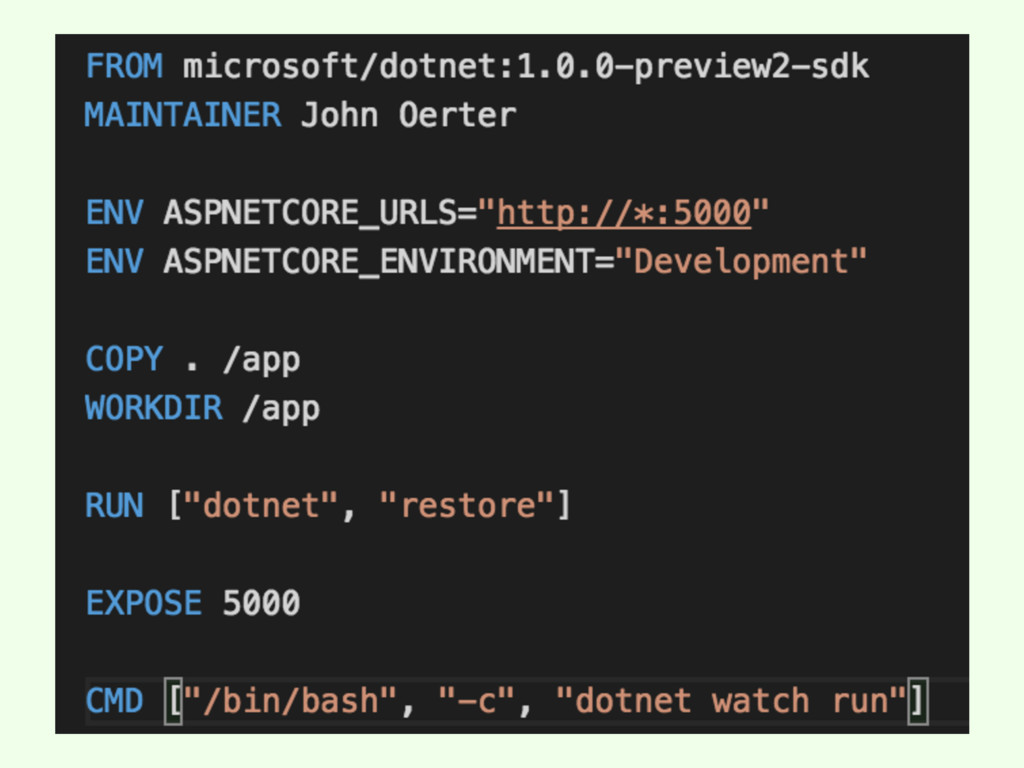1024x768 pixels.
Task: Click the "dotnet watch run" string
Action: pos(731,701)
